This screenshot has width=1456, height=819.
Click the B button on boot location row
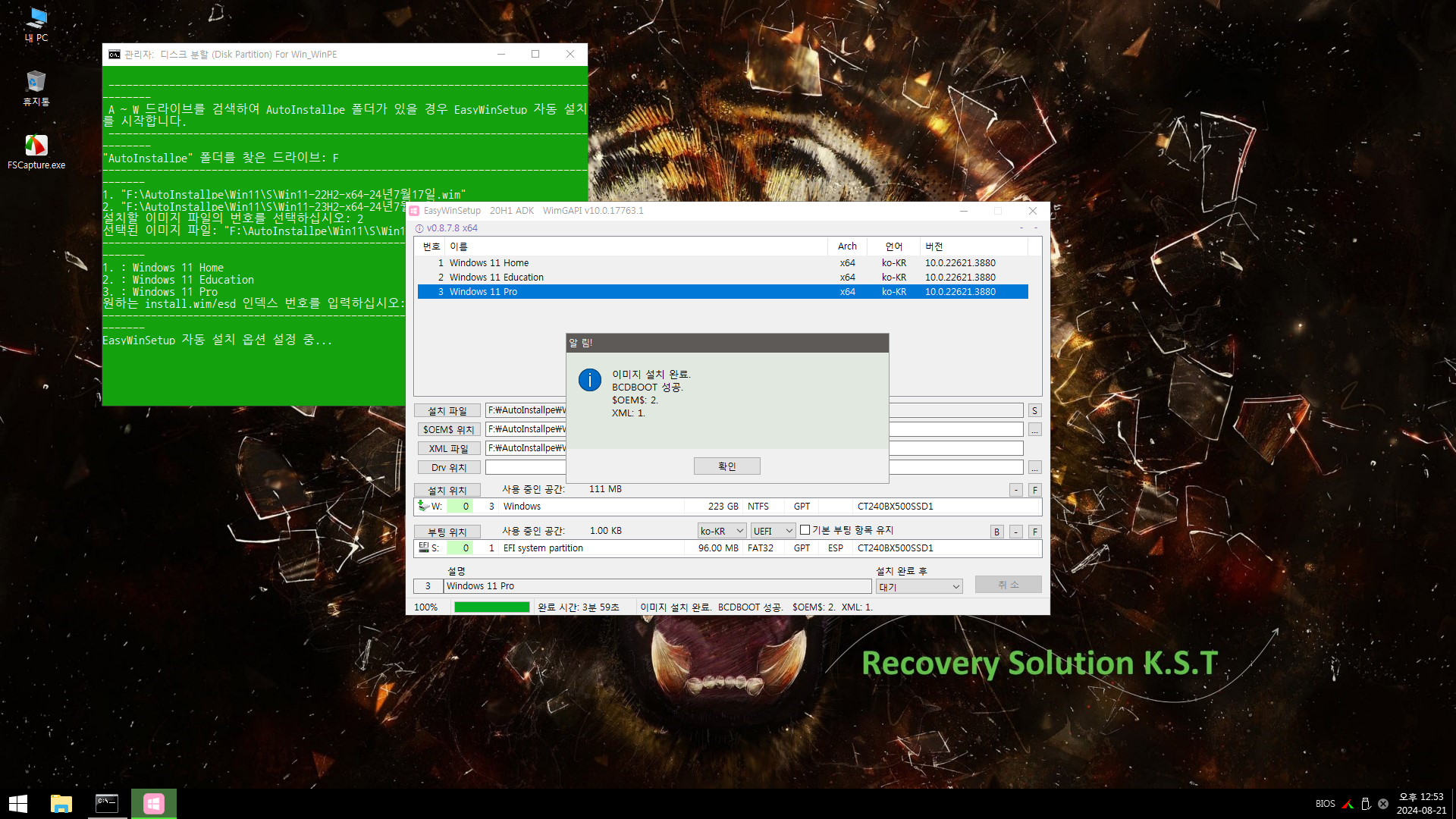point(997,532)
